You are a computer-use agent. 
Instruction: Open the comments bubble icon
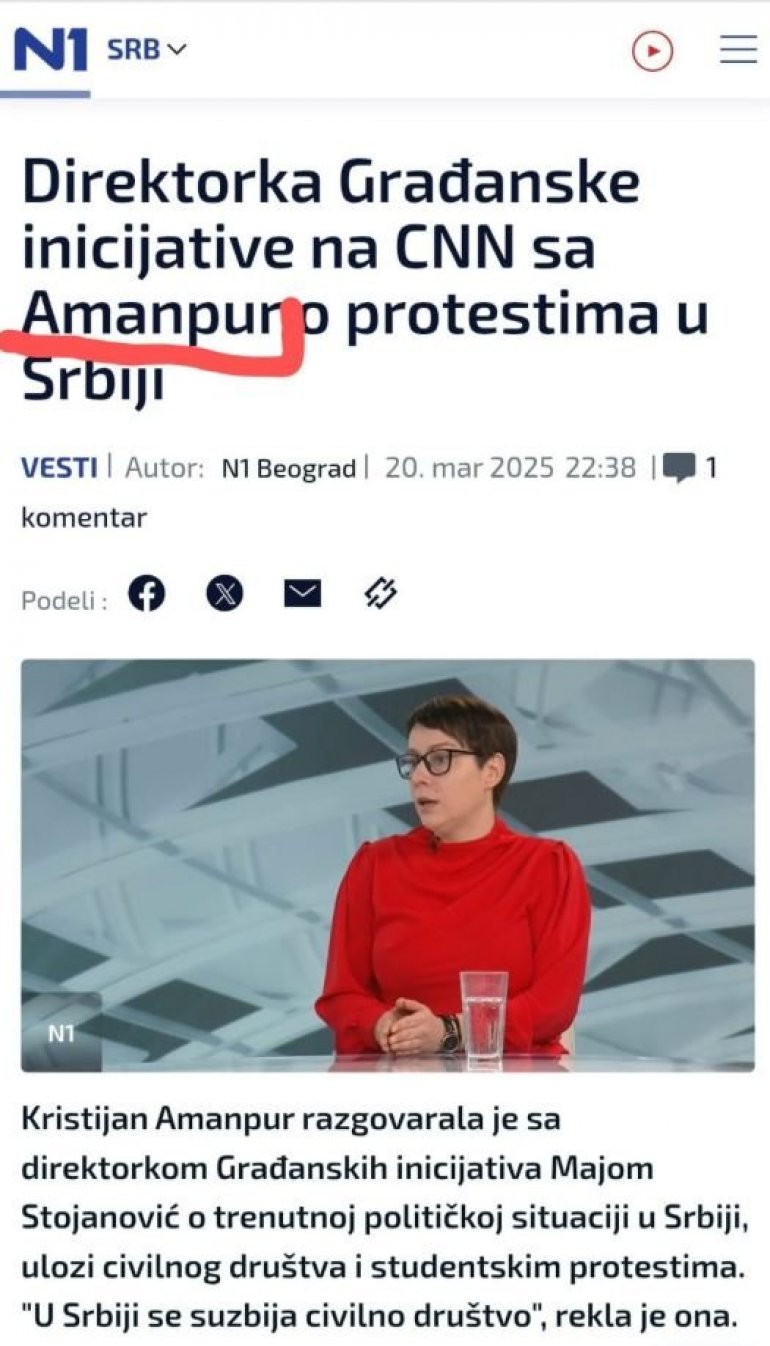click(680, 469)
